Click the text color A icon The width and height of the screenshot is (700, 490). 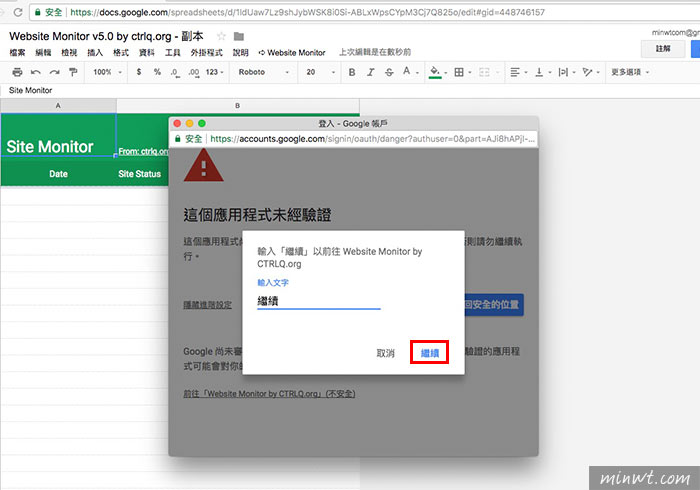coord(406,71)
